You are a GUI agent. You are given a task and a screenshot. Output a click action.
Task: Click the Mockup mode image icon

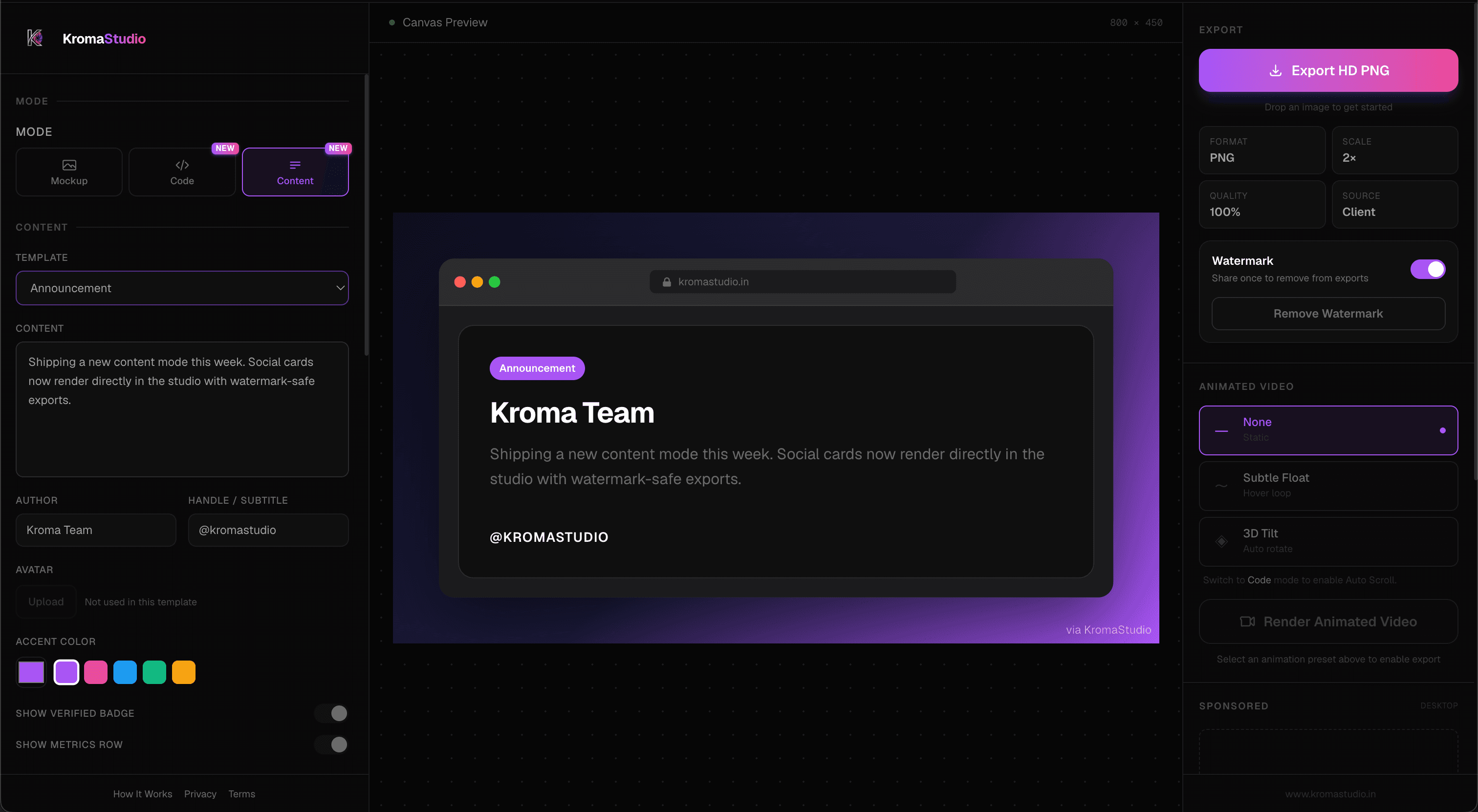click(x=69, y=165)
